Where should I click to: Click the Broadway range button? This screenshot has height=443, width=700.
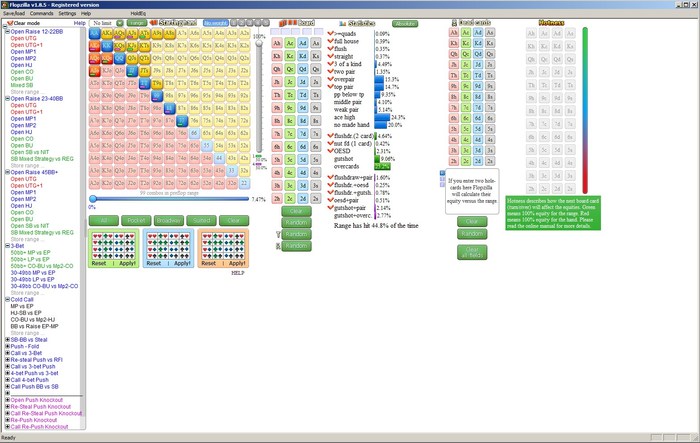(169, 221)
